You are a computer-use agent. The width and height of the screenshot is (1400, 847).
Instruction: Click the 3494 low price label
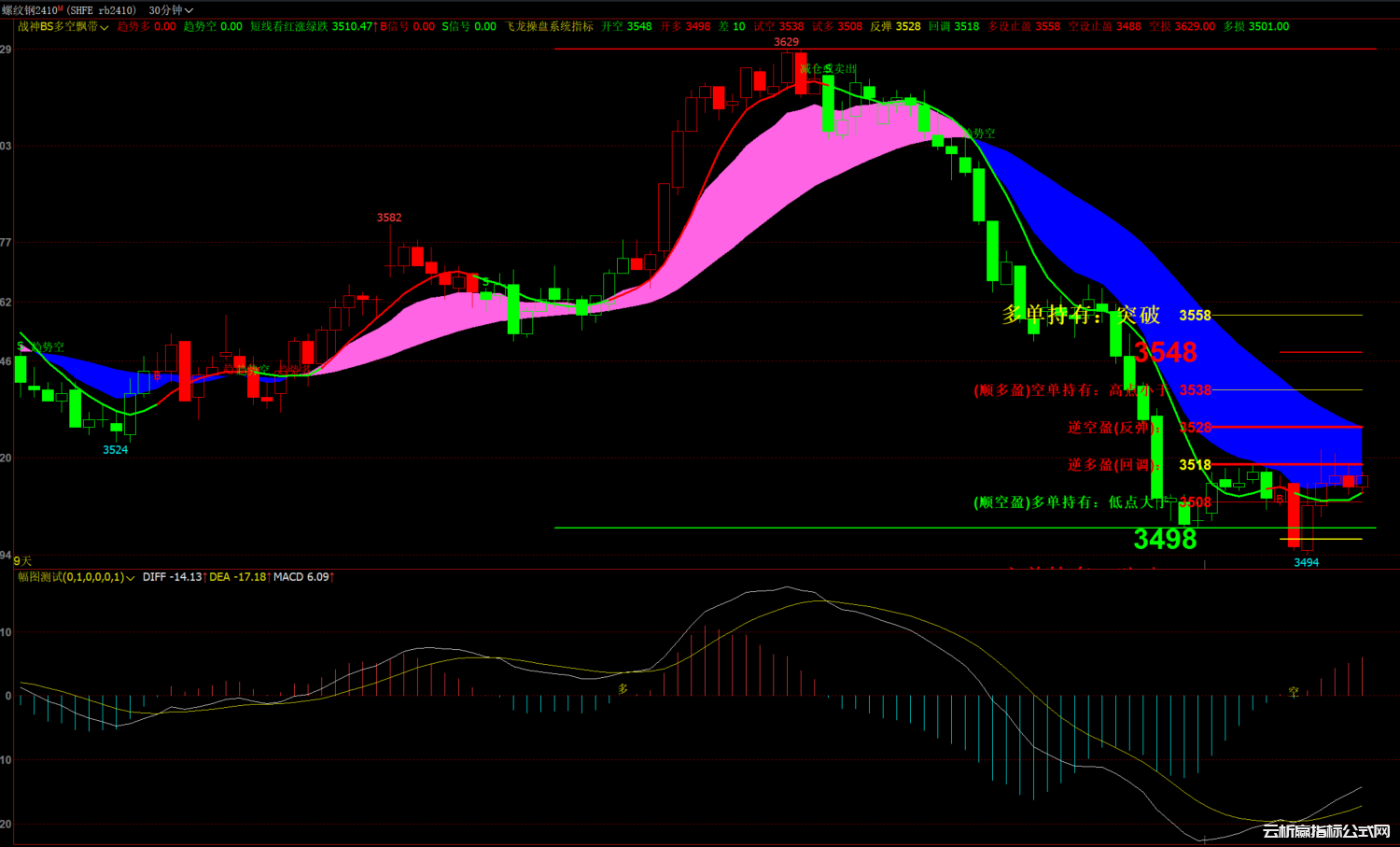1307,562
